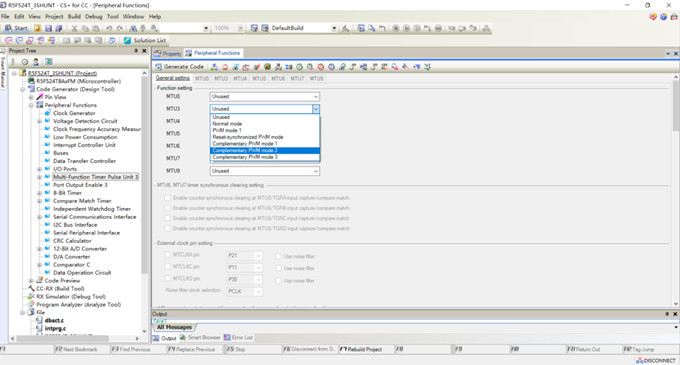Check Use noise filter beside P30
This screenshot has height=365, width=680.
[x=278, y=280]
